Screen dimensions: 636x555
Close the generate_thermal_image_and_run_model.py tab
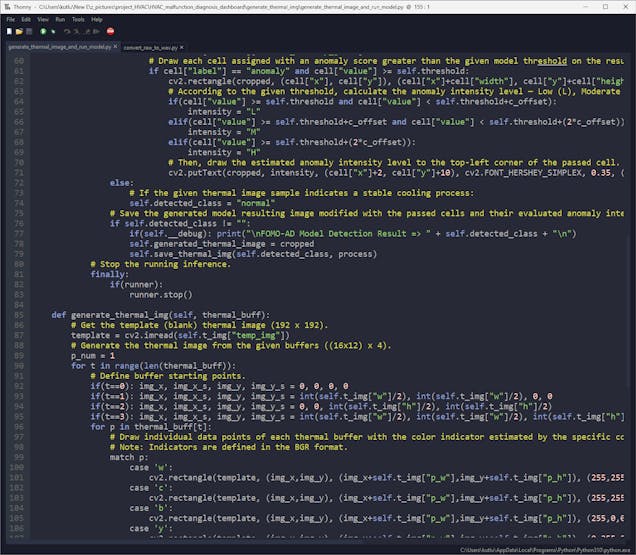click(x=115, y=47)
